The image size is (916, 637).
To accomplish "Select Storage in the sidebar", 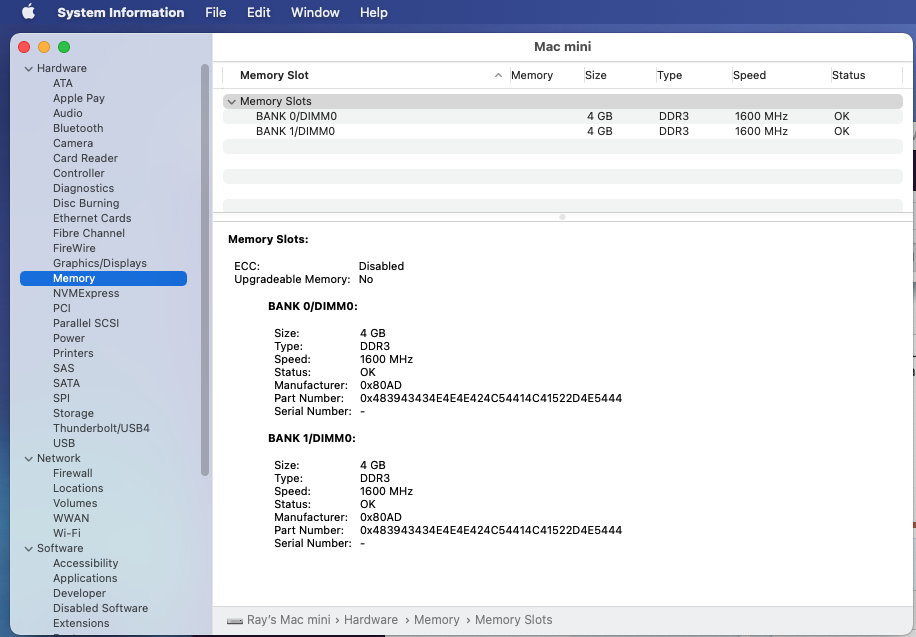I will click(x=73, y=413).
